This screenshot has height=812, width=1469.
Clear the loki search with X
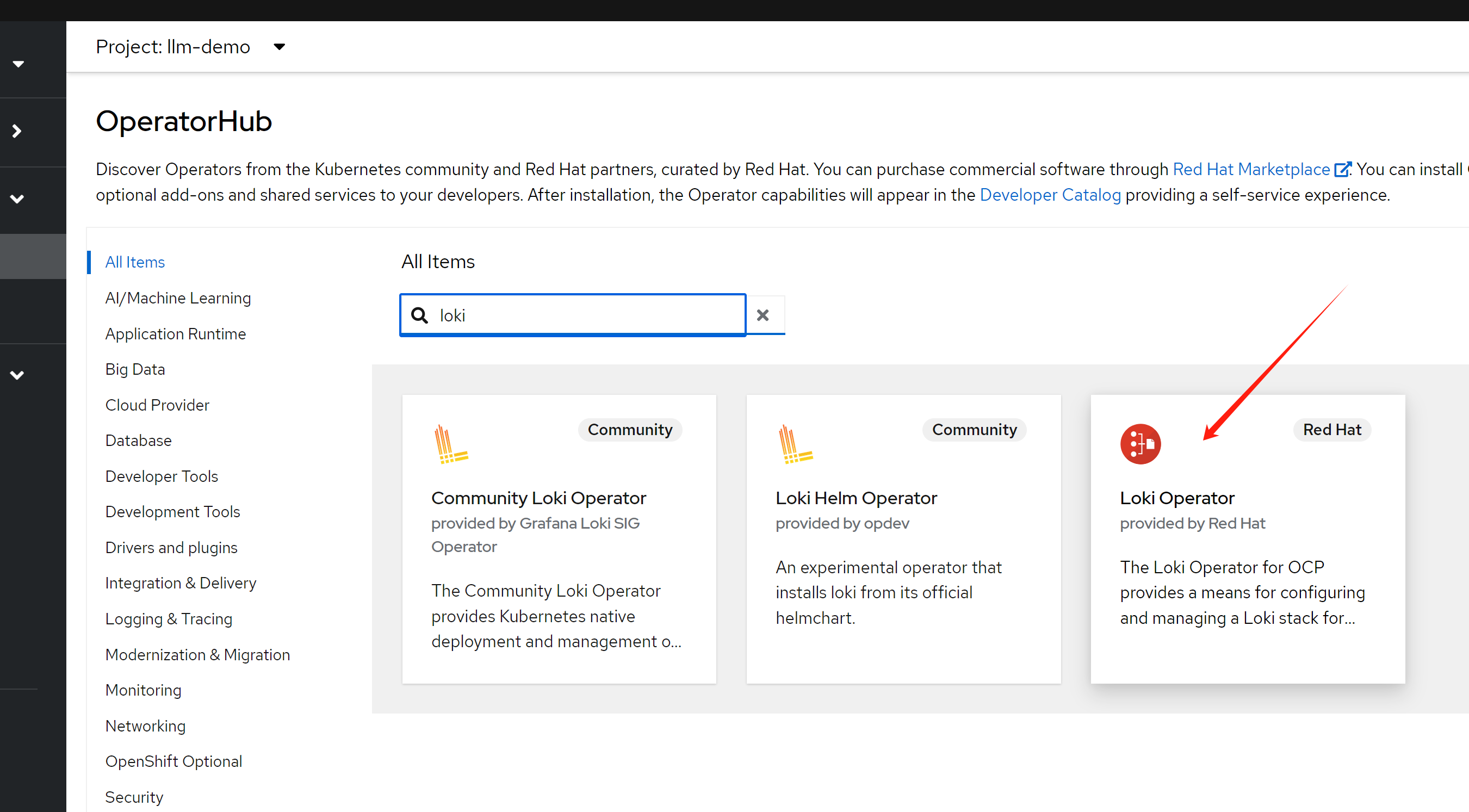pos(763,315)
